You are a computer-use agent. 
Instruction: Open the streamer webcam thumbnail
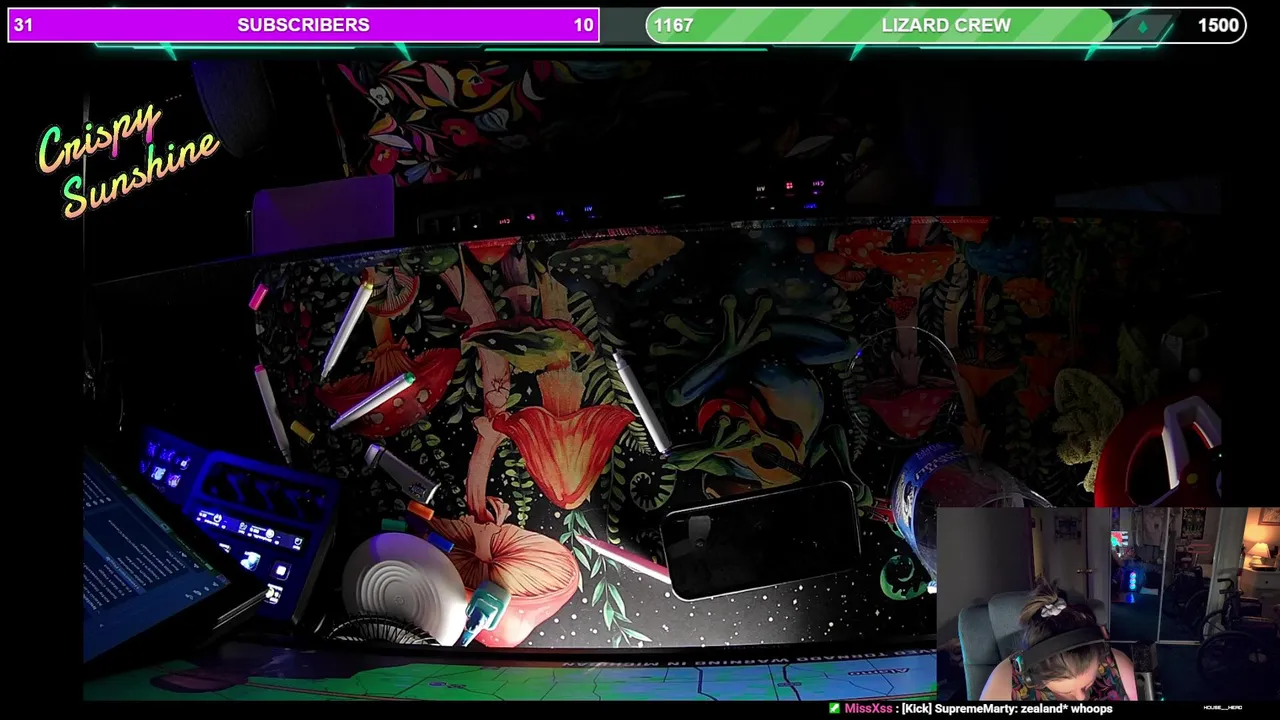click(1108, 604)
